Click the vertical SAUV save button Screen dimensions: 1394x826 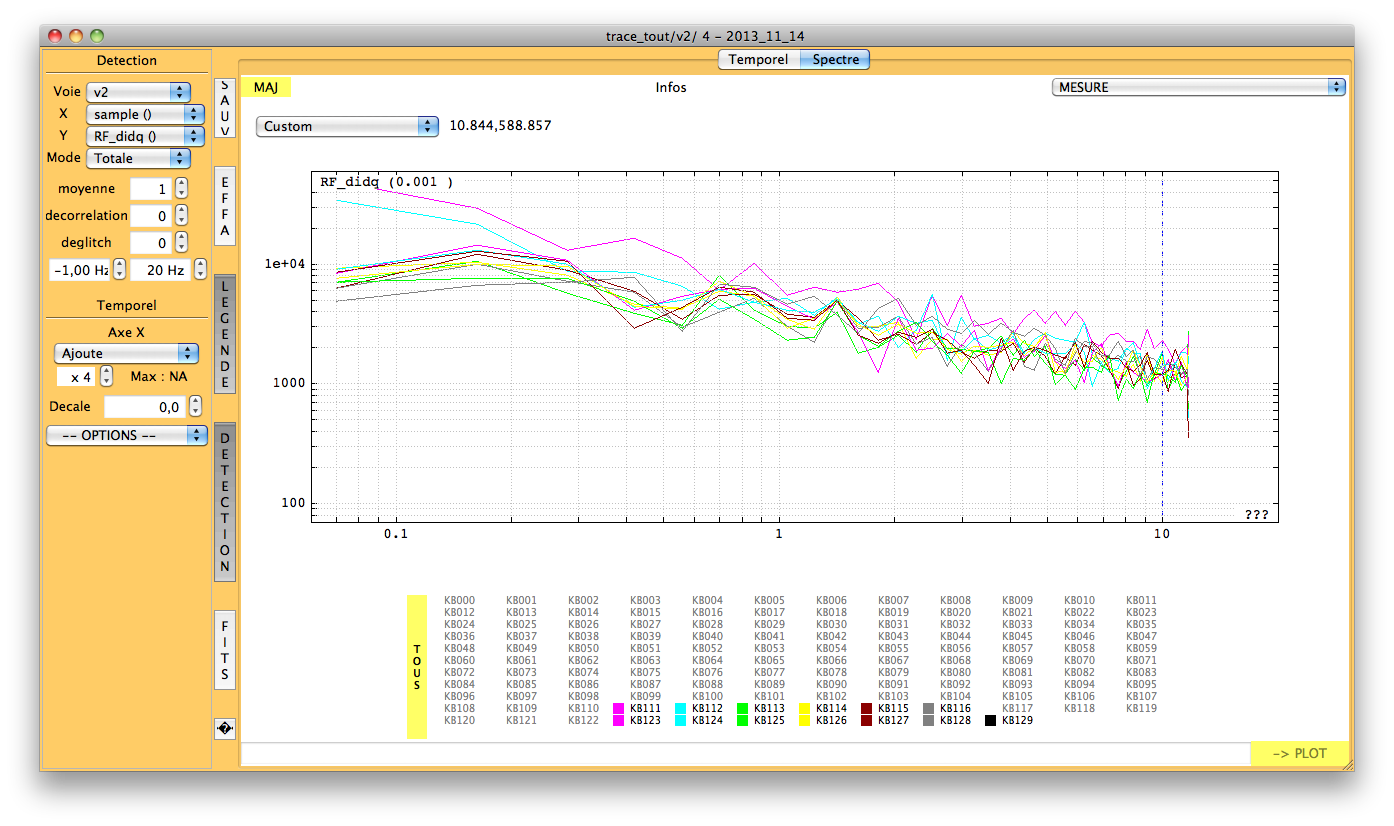coord(225,108)
